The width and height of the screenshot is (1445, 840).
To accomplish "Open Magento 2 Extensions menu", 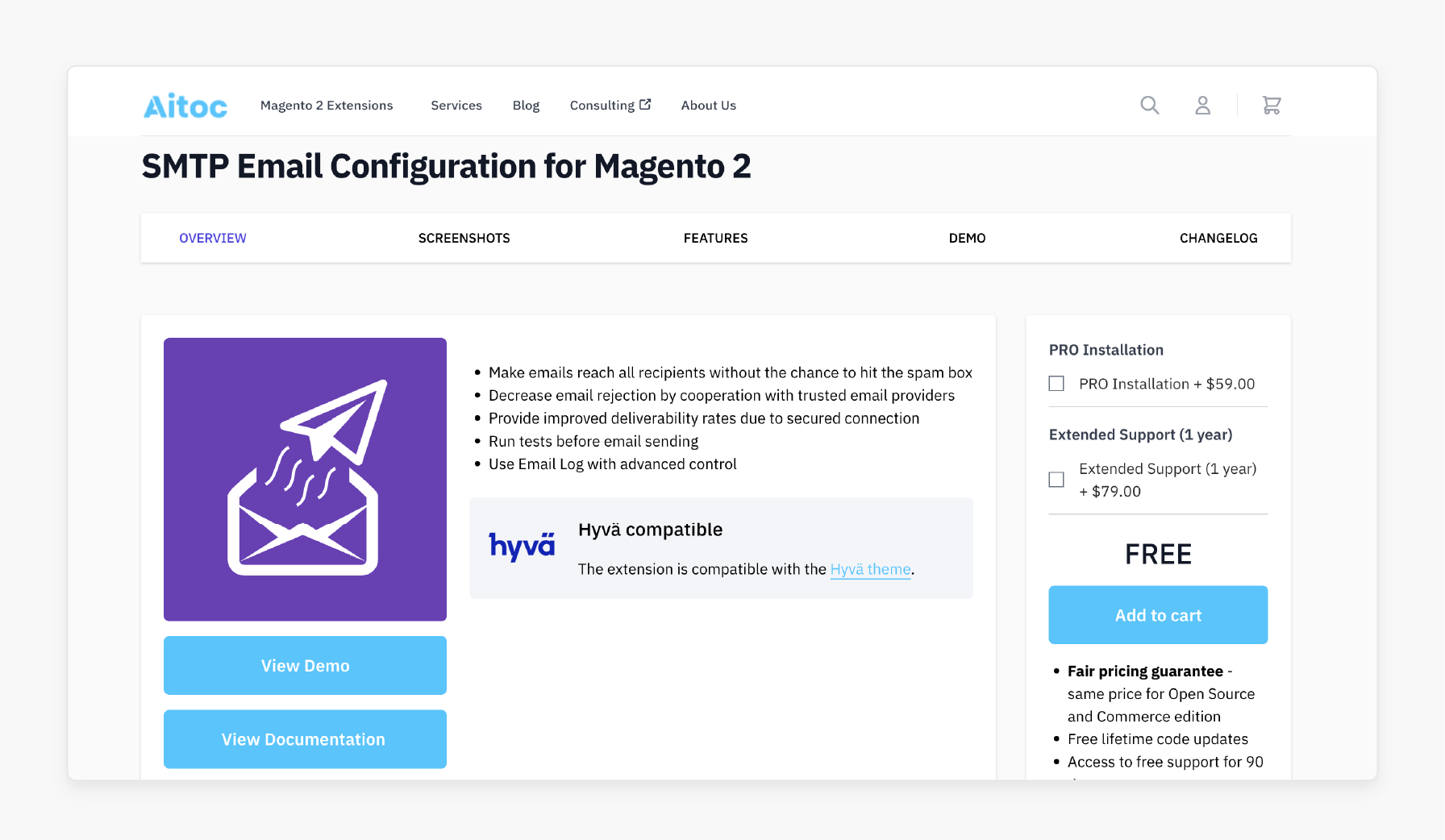I will pos(327,106).
